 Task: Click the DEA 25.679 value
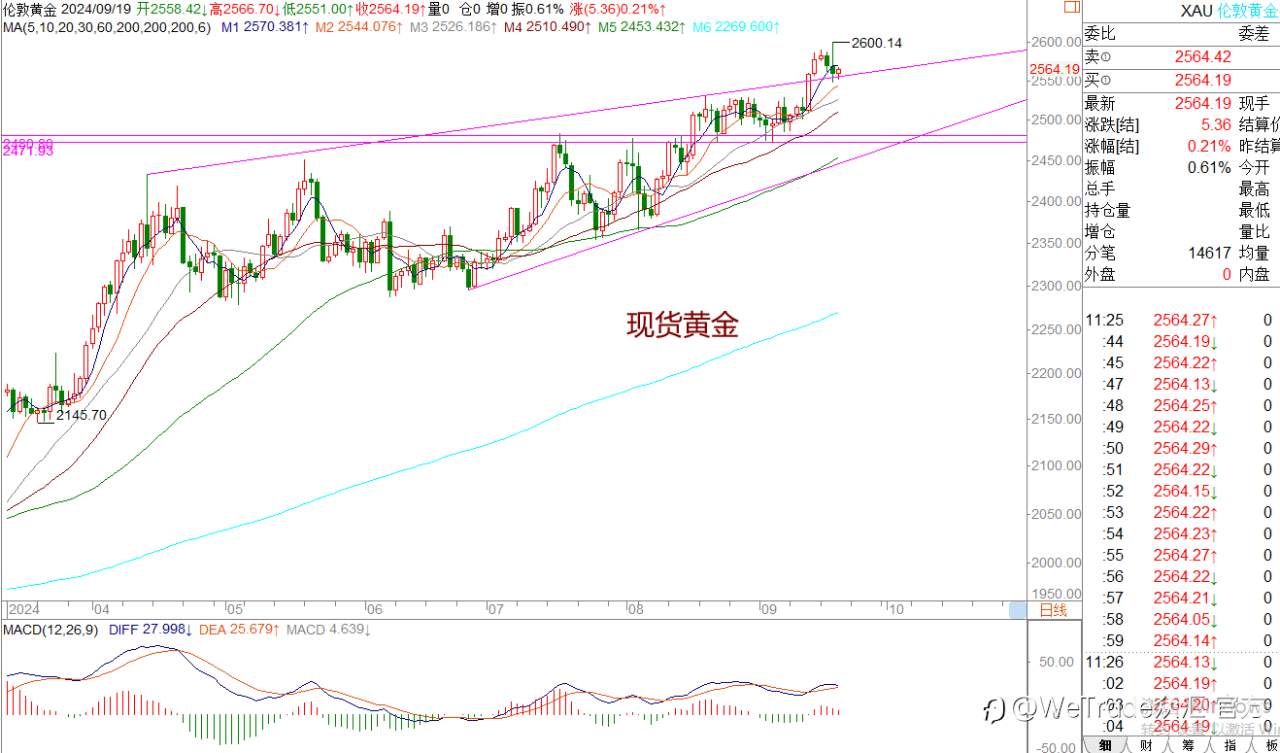tap(241, 629)
